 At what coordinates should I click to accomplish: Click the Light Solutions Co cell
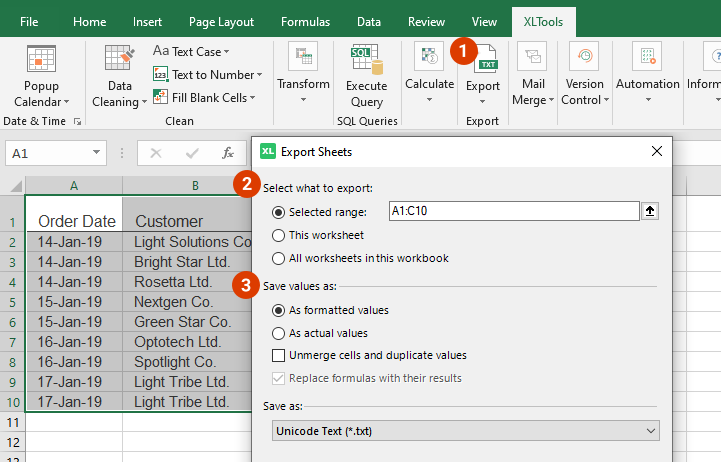pyautogui.click(x=187, y=242)
